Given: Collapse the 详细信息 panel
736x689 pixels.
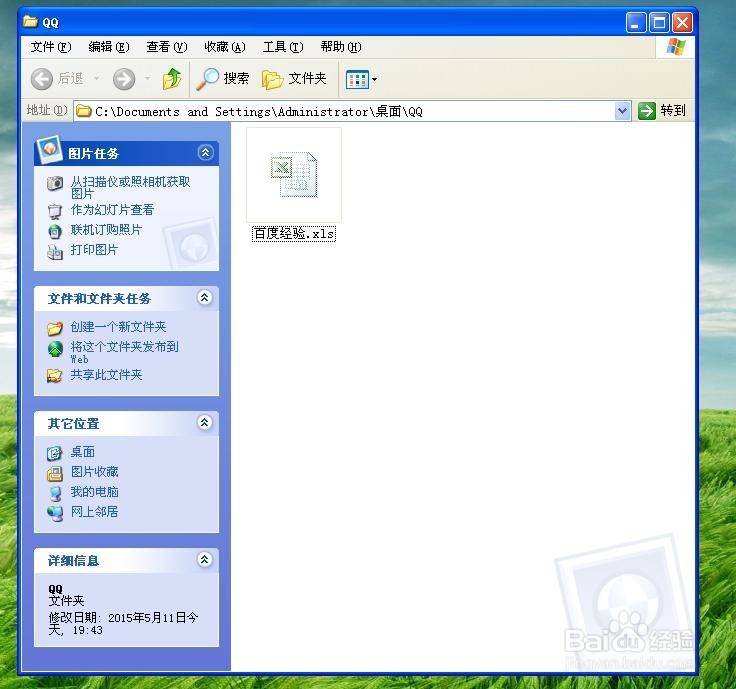Looking at the screenshot, I should coord(205,559).
